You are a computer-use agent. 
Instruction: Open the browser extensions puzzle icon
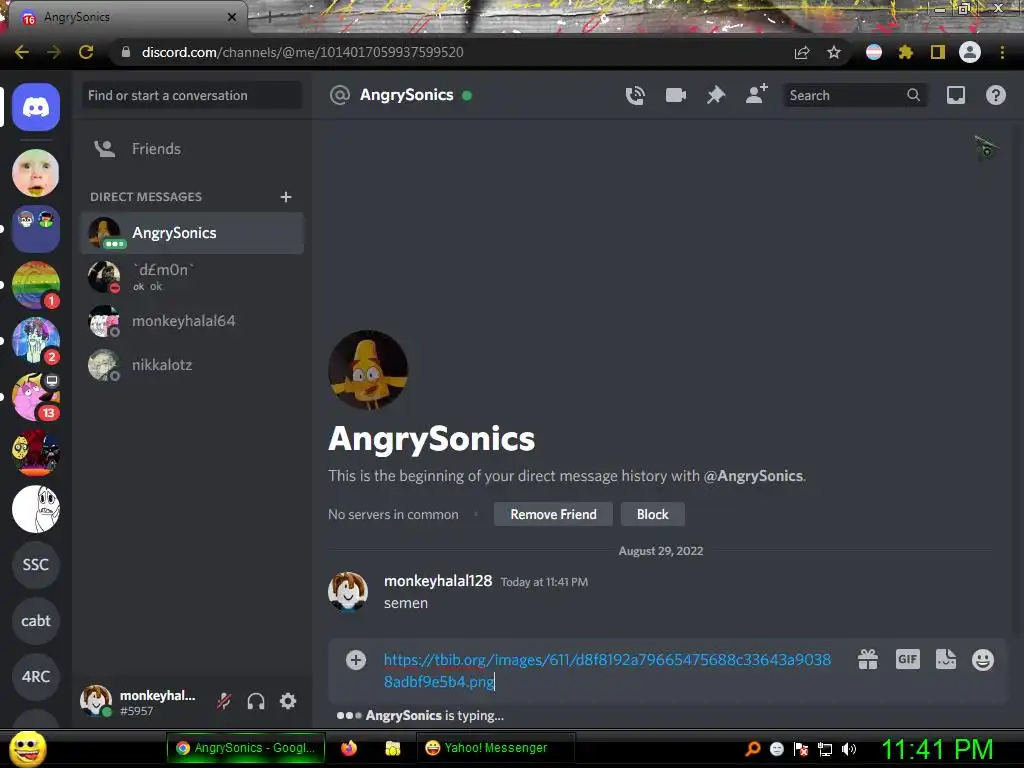(x=906, y=52)
